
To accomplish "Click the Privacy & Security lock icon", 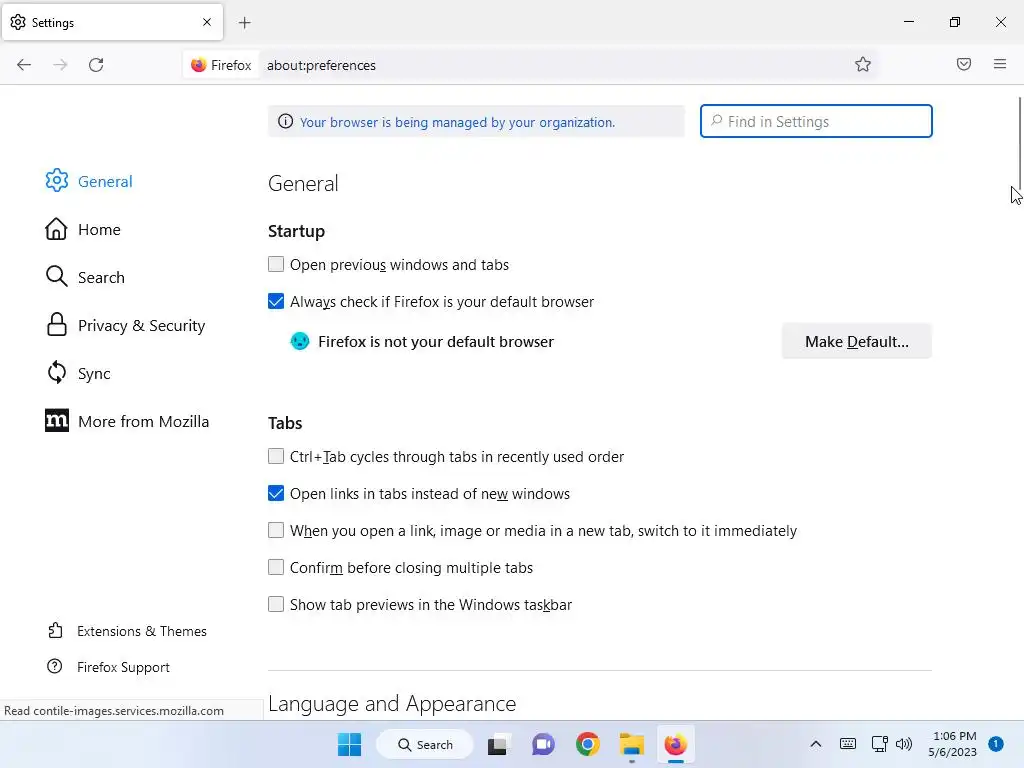I will pos(56,325).
